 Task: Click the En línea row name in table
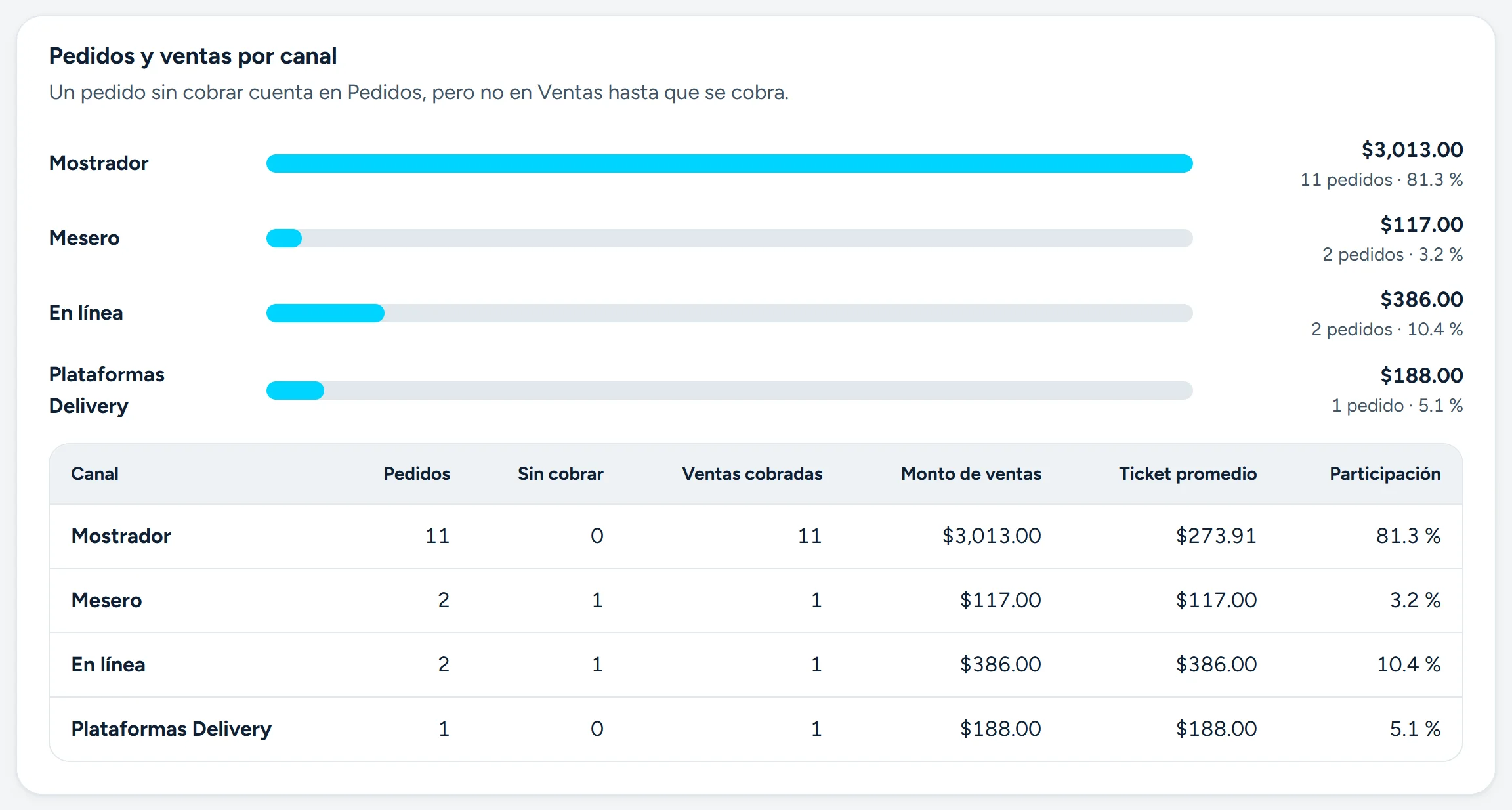(108, 665)
